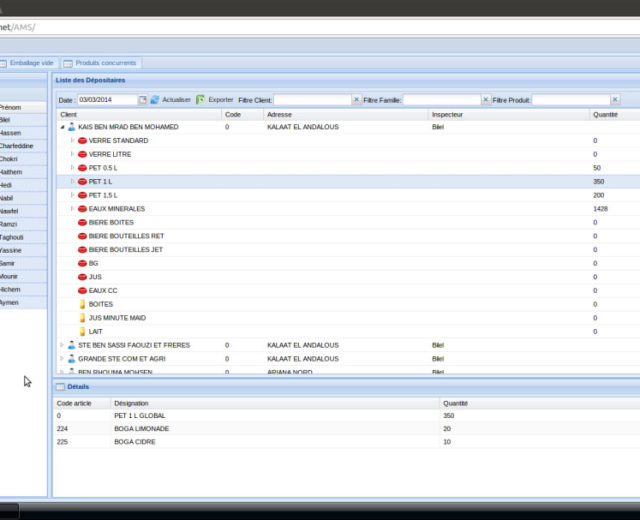
Task: Click the Actualiser refresh icon
Action: click(155, 100)
